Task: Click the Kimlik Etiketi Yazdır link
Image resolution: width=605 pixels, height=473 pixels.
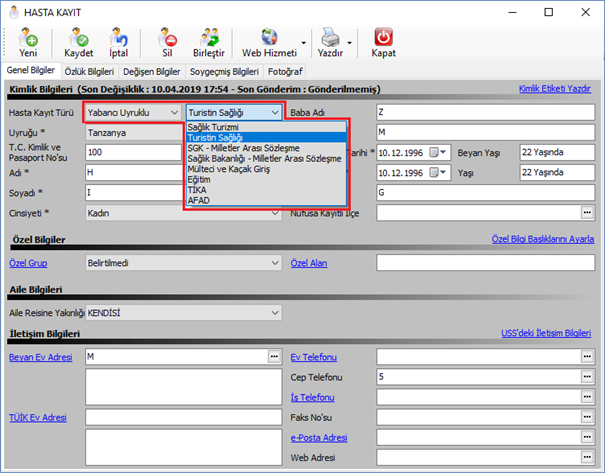Action: [x=554, y=88]
